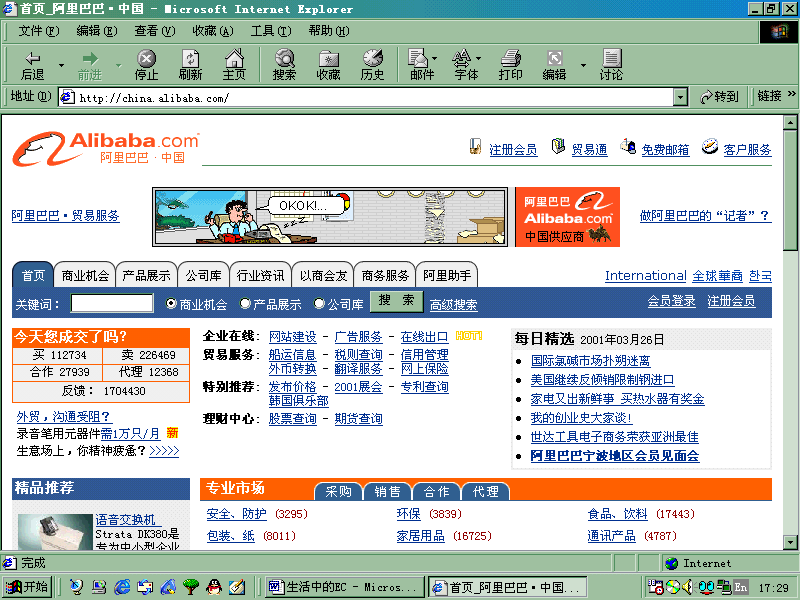Open the 文件(F) menu

[x=39, y=31]
